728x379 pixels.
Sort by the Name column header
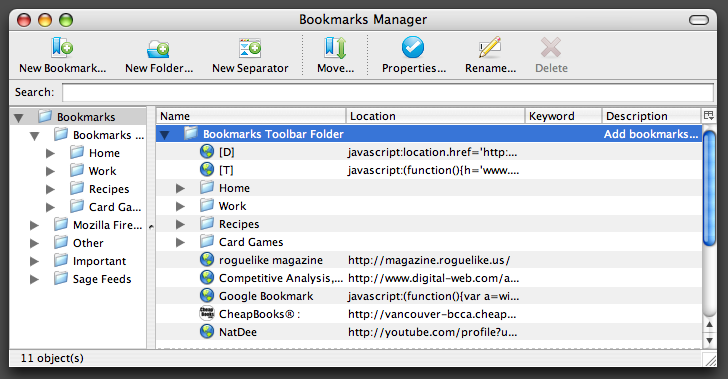tap(251, 116)
